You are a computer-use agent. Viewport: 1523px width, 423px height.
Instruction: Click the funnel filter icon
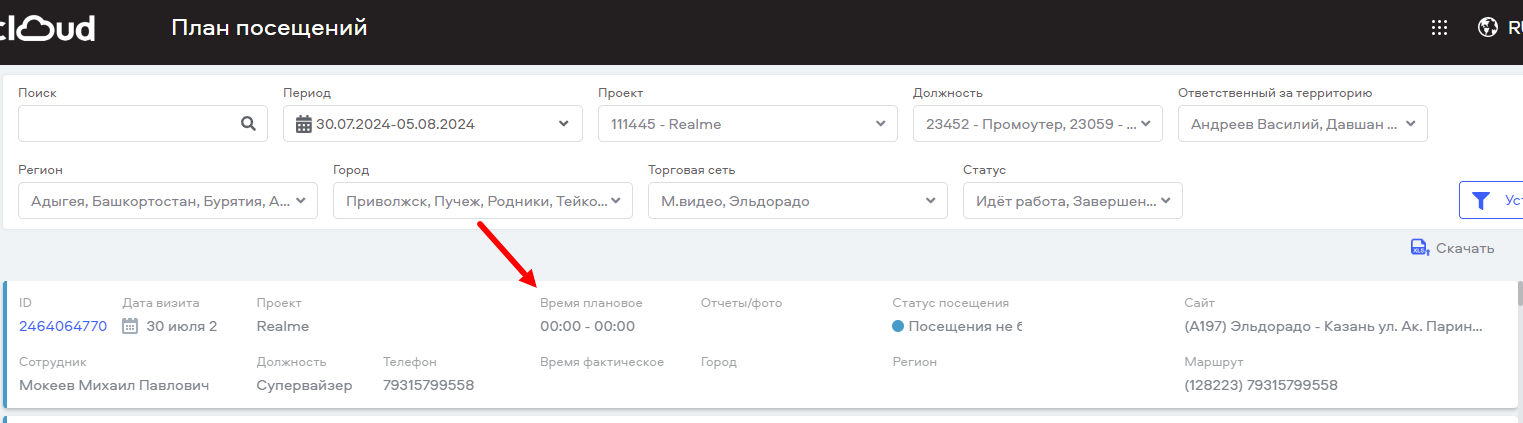[x=1482, y=200]
